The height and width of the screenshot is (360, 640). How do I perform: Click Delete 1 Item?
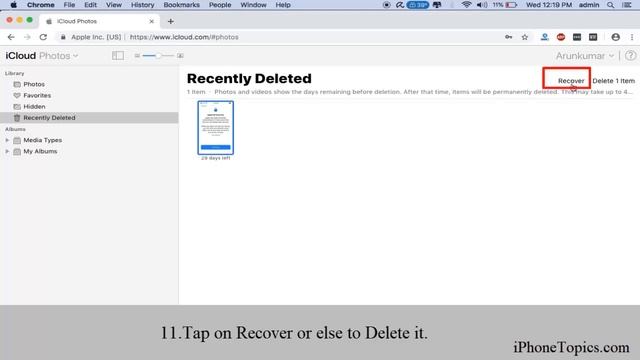click(613, 81)
